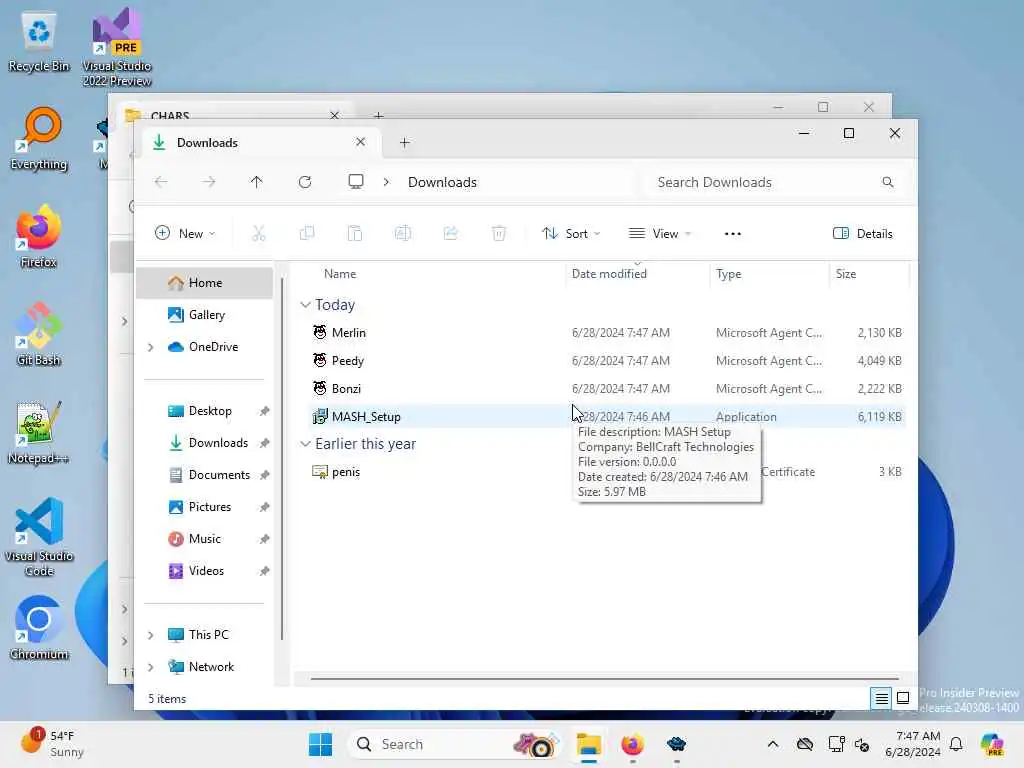
Task: Open the View dropdown menu
Action: tap(660, 233)
